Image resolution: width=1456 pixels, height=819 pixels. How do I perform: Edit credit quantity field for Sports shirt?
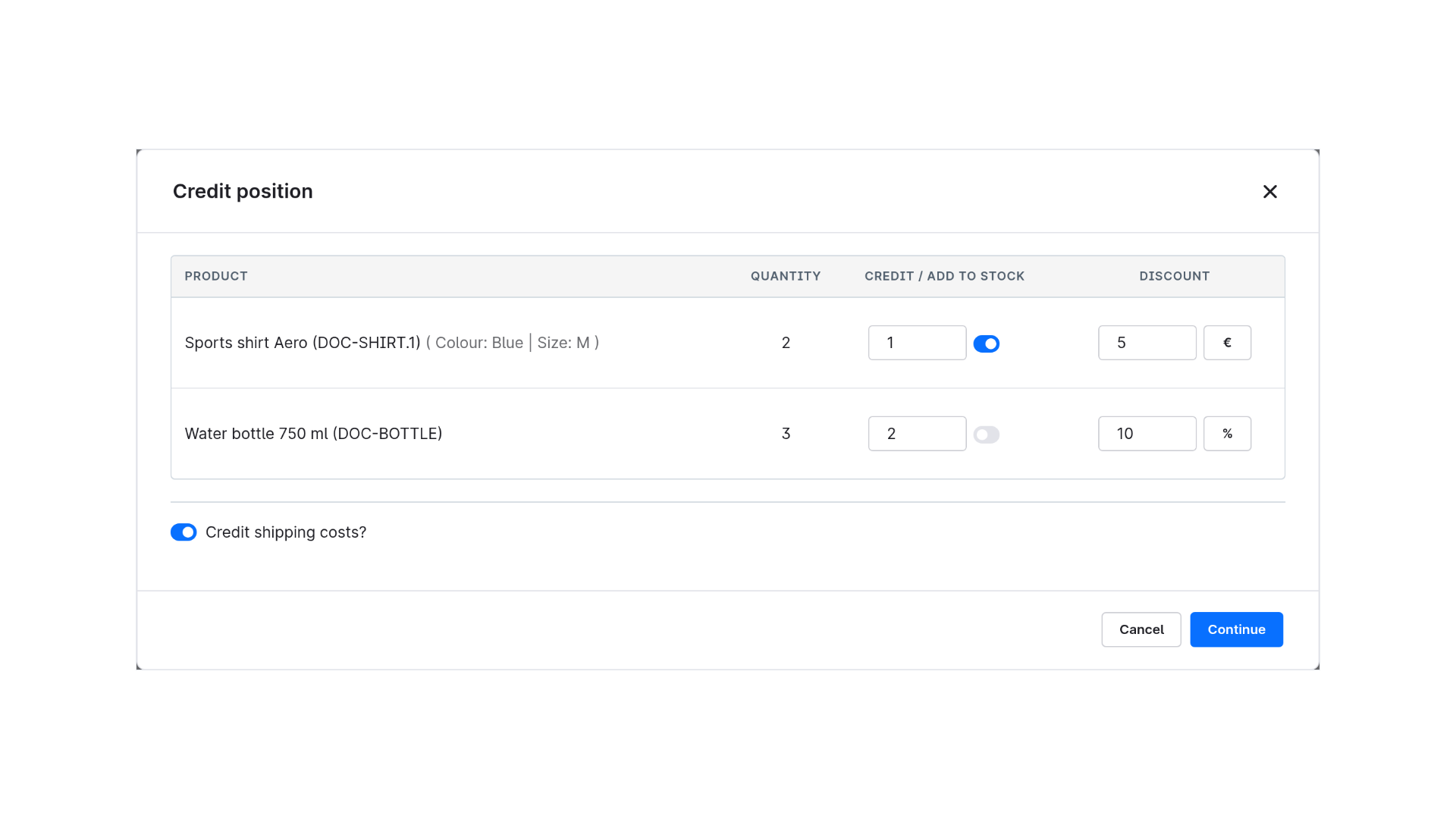(917, 343)
